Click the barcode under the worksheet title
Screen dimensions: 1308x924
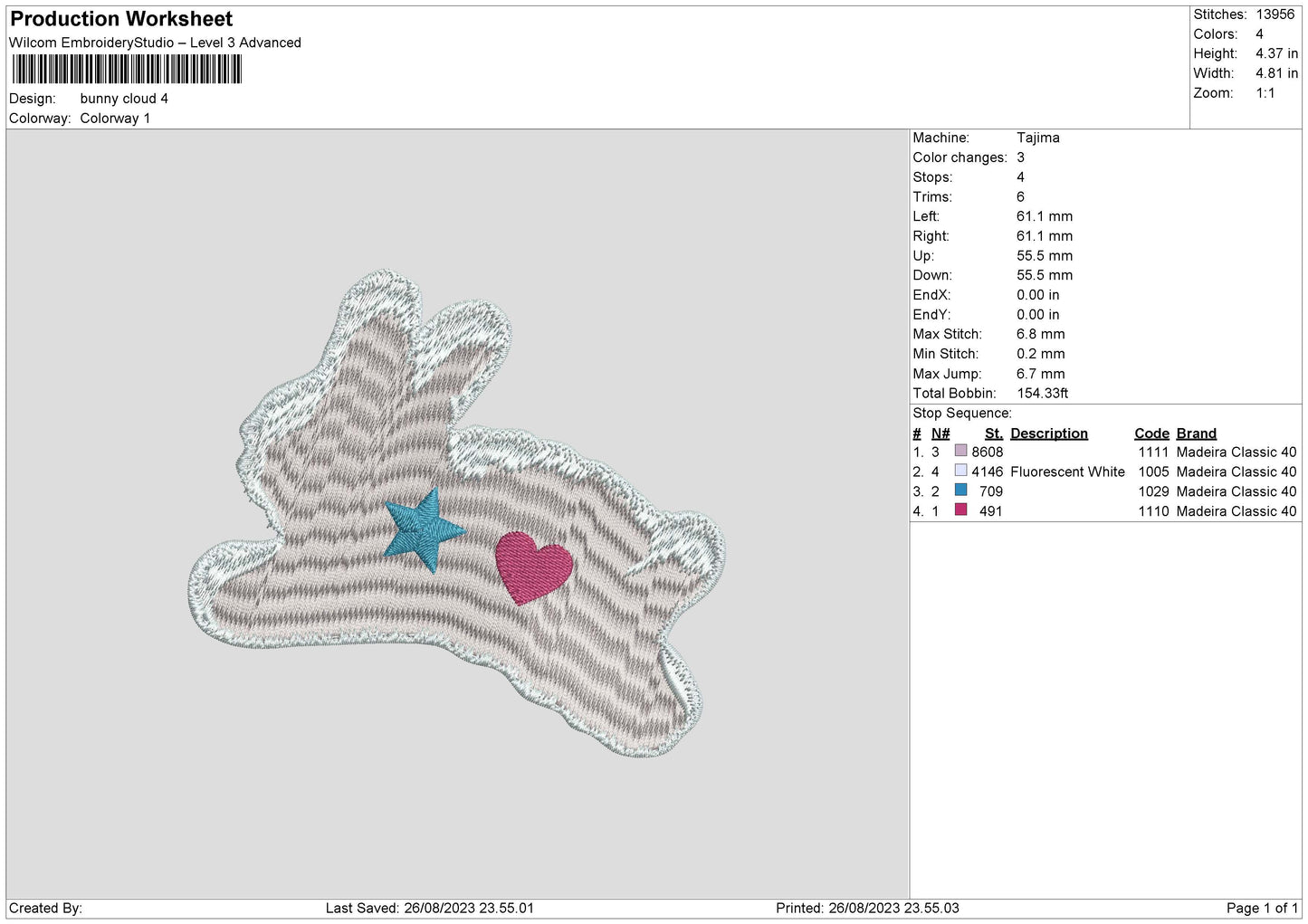click(x=127, y=70)
